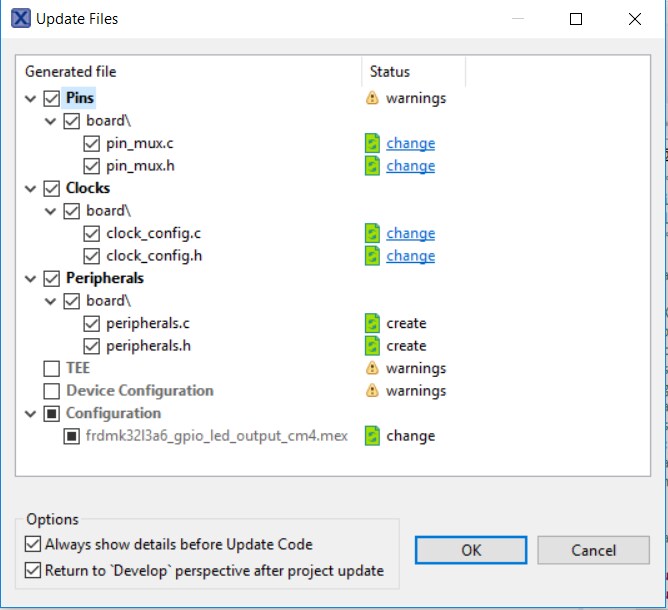Click the green create icon for peripherals.h
The width and height of the screenshot is (668, 610).
[x=372, y=346]
